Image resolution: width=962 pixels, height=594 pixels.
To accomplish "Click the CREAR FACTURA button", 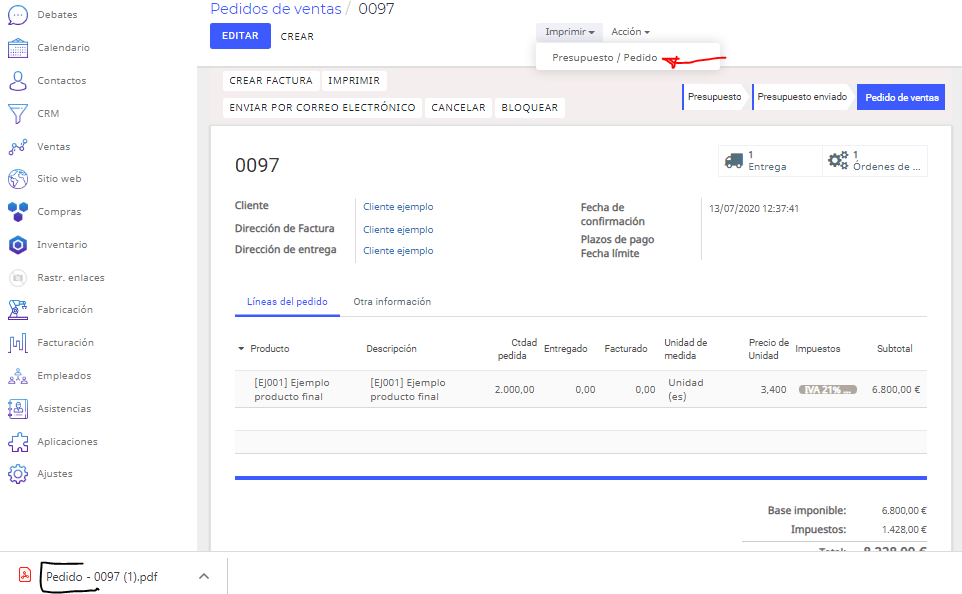I will point(271,80).
